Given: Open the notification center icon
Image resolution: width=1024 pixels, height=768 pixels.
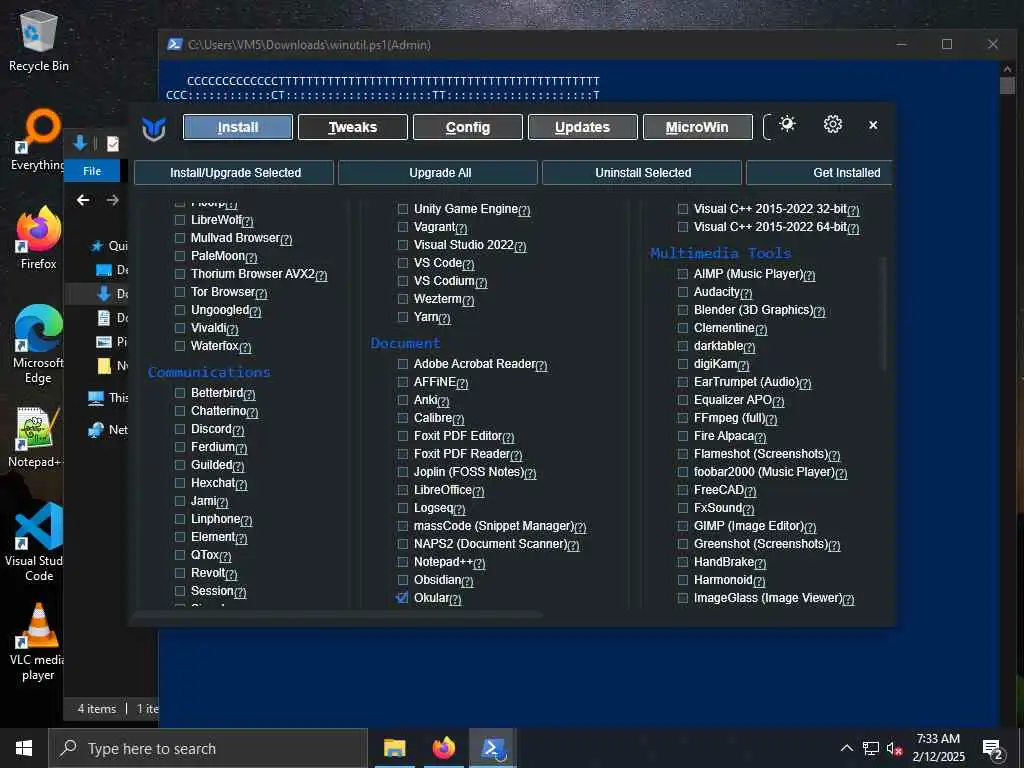Looking at the screenshot, I should [x=993, y=749].
